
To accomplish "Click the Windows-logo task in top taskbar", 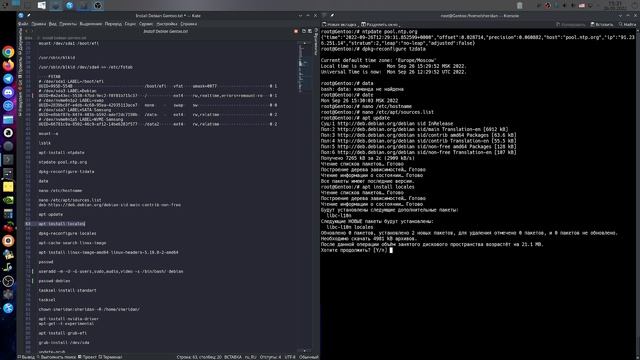I will click(x=42, y=5).
